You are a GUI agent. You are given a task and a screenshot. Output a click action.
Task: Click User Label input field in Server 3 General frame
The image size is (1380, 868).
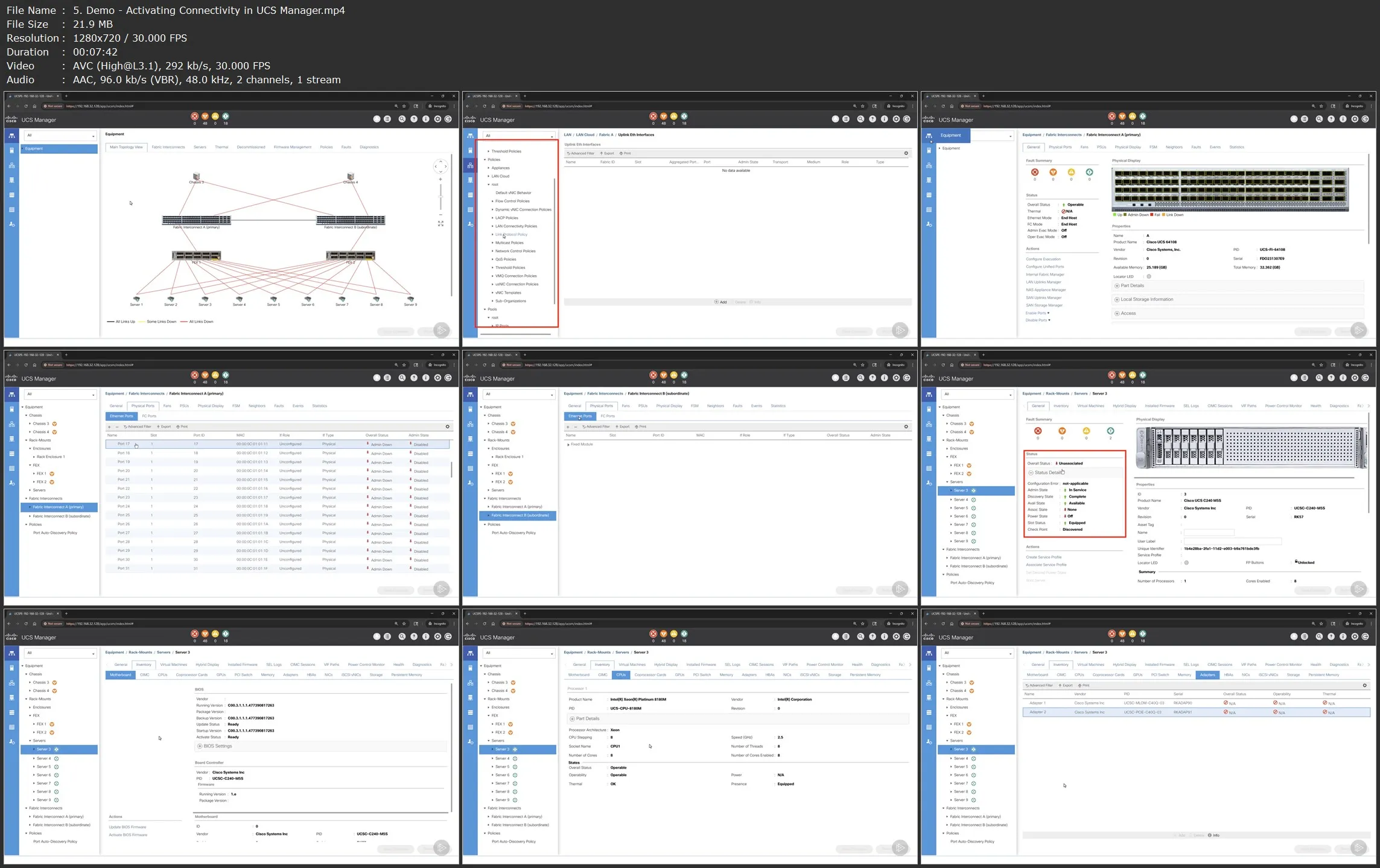coord(1232,541)
